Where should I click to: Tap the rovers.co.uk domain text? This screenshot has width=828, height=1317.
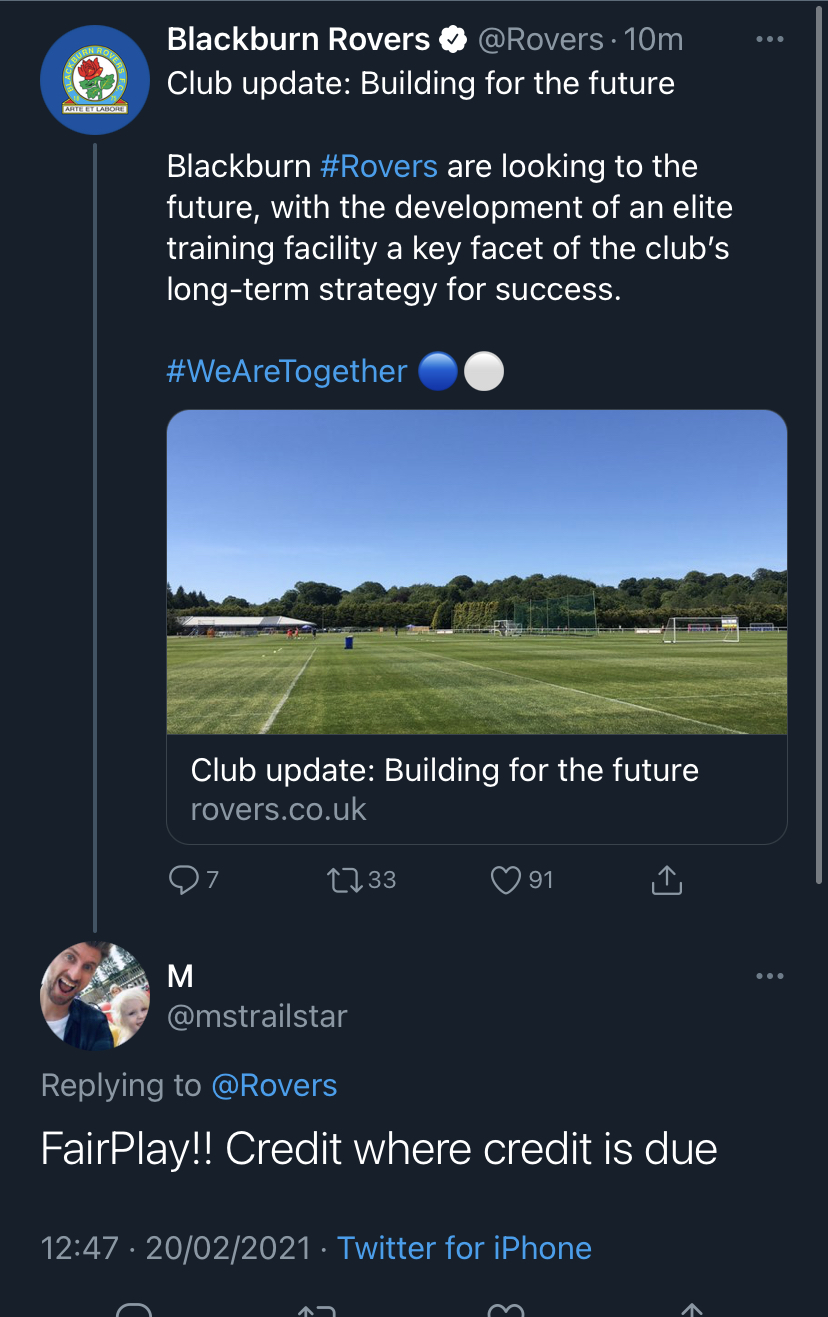pos(279,809)
